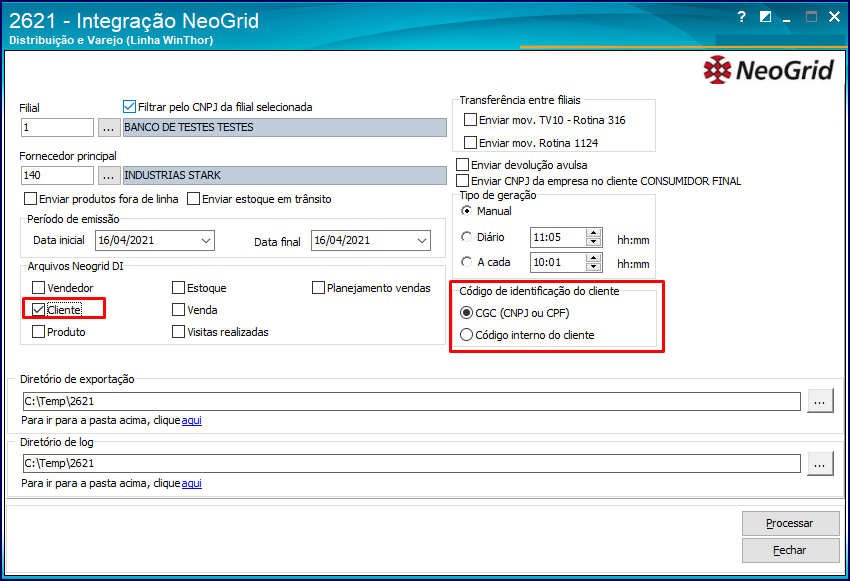Click the Diário time field 11:05

click(558, 237)
